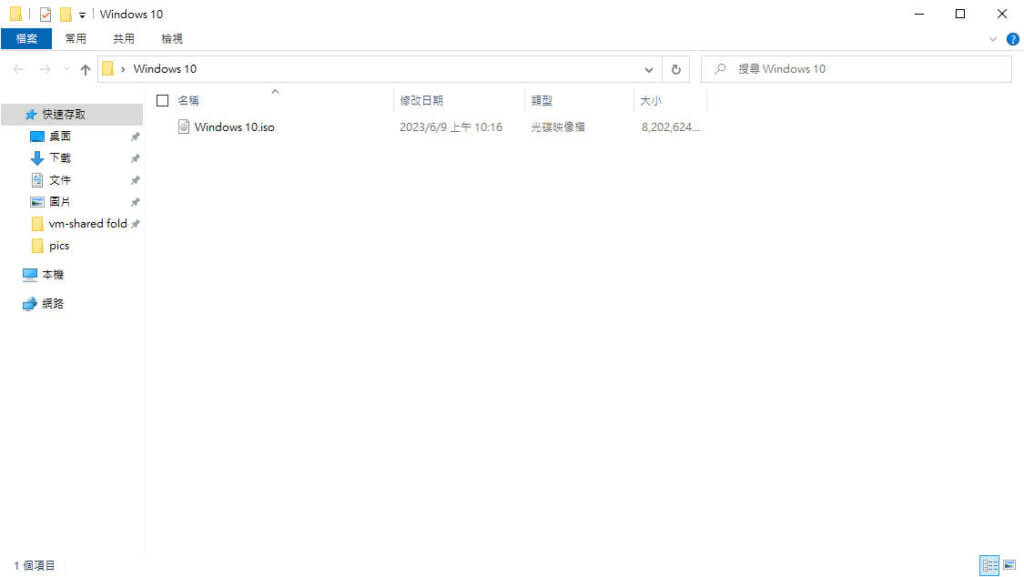The height and width of the screenshot is (577, 1024).
Task: Click the search Windows 10 input field
Action: (856, 69)
